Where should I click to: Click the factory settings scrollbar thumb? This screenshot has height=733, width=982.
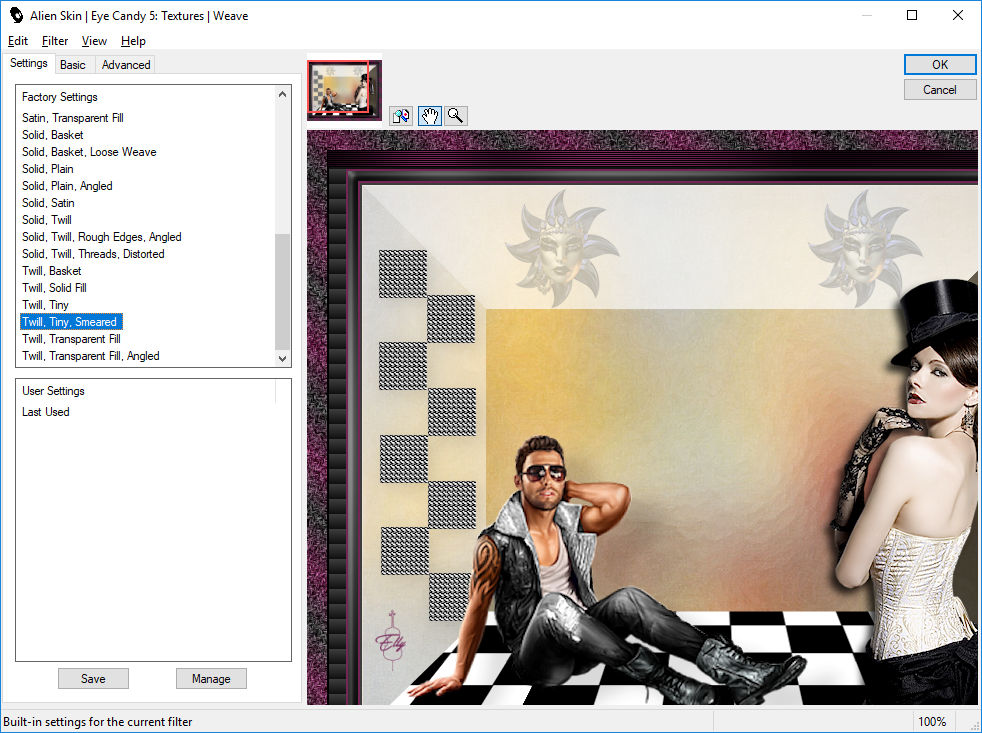tap(282, 291)
